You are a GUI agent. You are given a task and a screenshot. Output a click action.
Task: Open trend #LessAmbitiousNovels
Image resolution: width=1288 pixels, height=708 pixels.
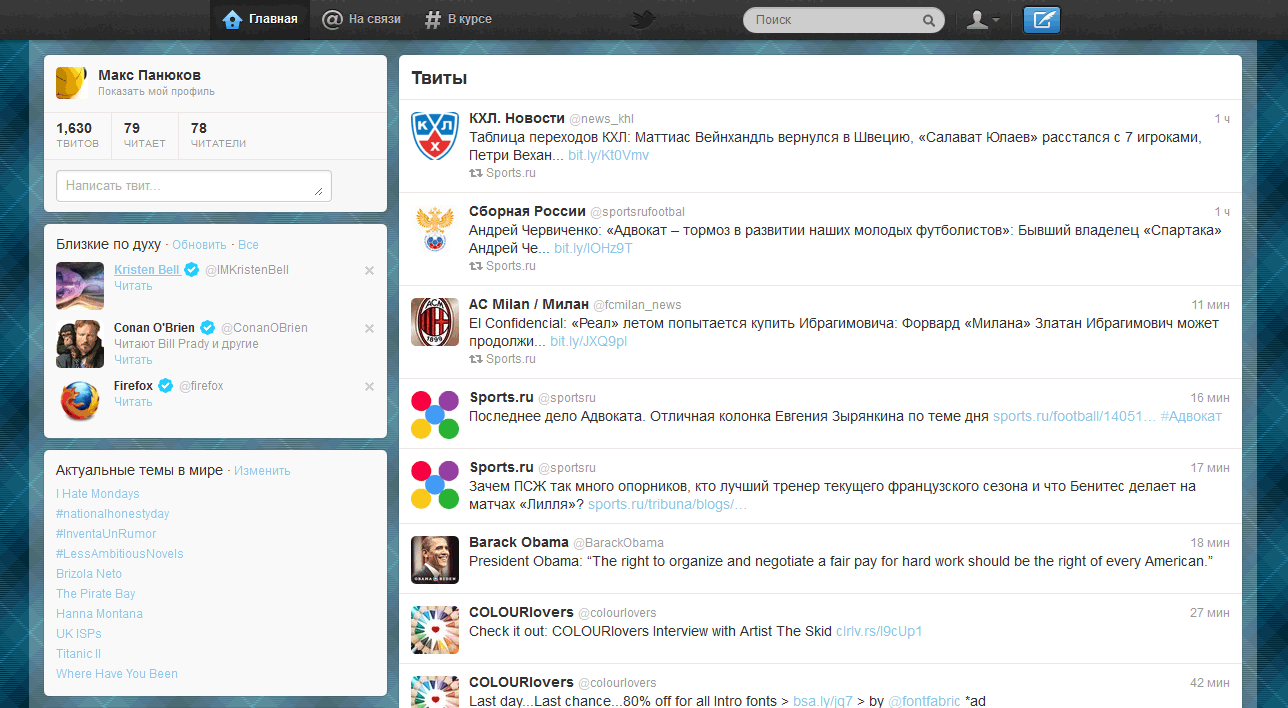click(120, 554)
